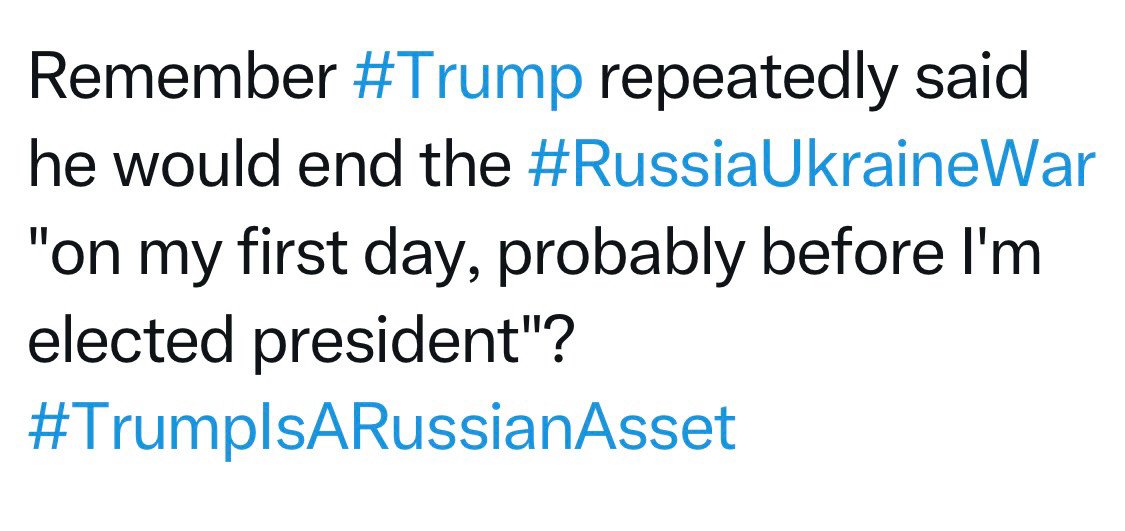Click the word "first" in the quote
Screen dimensions: 1125x531
coord(294,253)
